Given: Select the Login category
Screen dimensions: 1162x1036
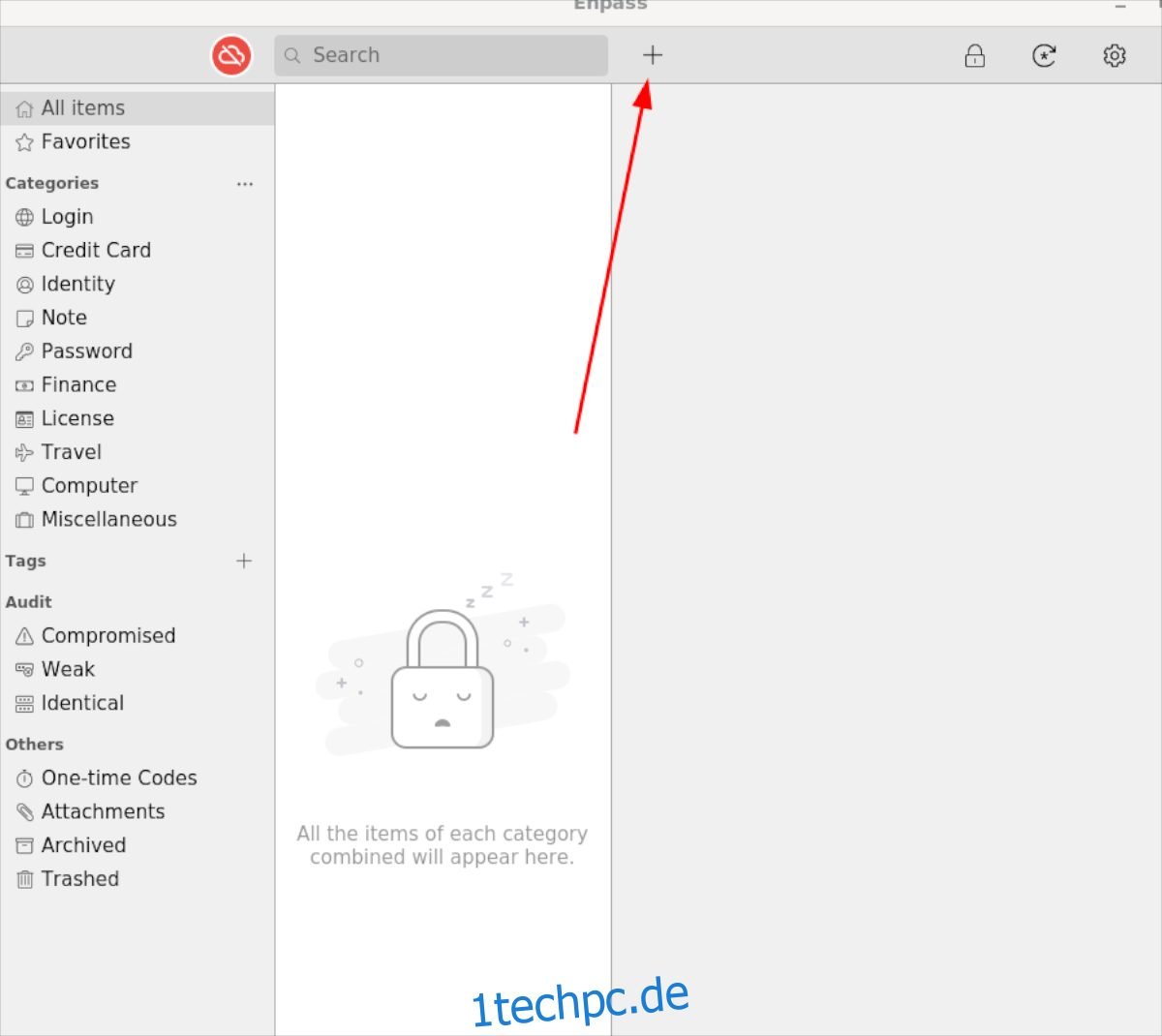Looking at the screenshot, I should [x=138, y=217].
